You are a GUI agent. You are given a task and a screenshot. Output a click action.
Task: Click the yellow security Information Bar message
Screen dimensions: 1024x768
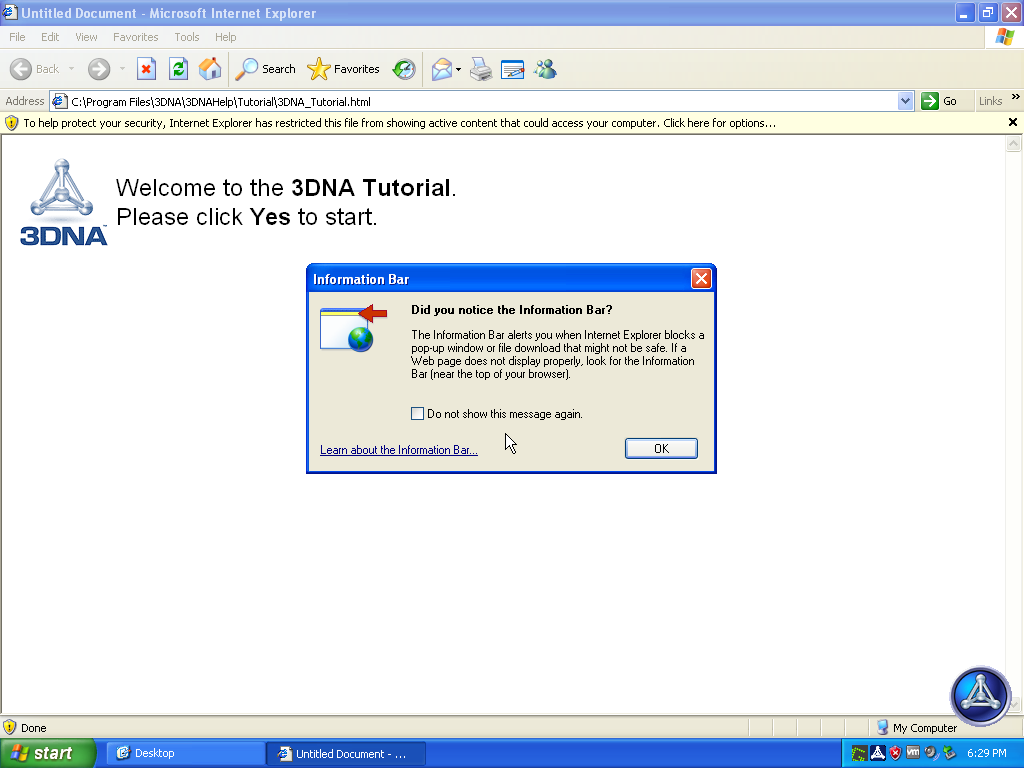(x=399, y=123)
